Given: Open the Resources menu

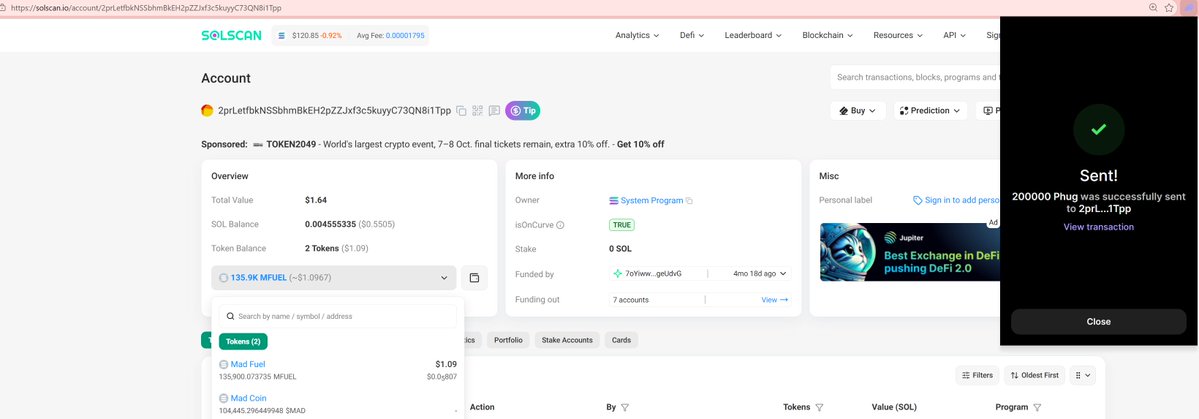Looking at the screenshot, I should tap(898, 35).
